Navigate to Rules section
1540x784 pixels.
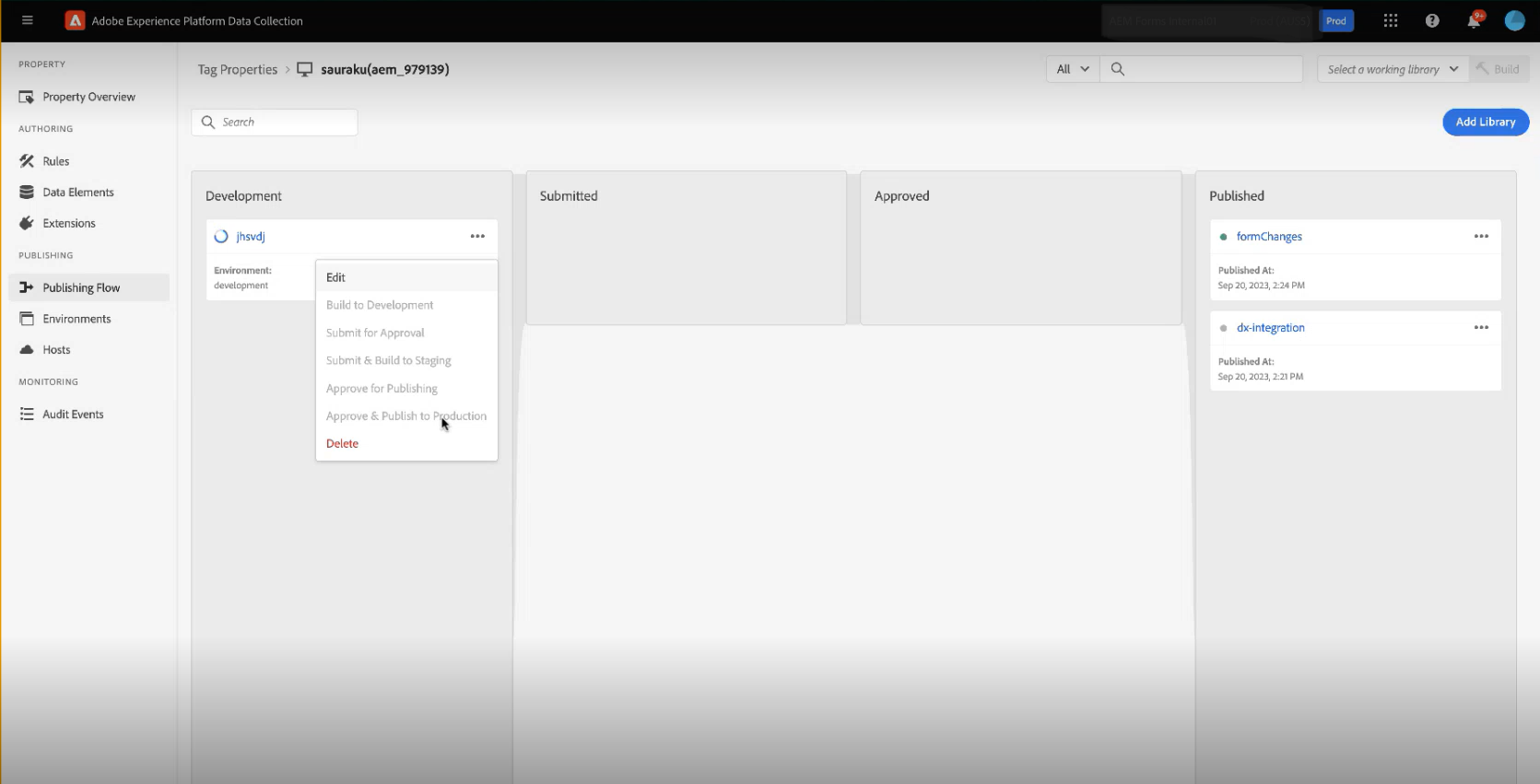click(88, 161)
